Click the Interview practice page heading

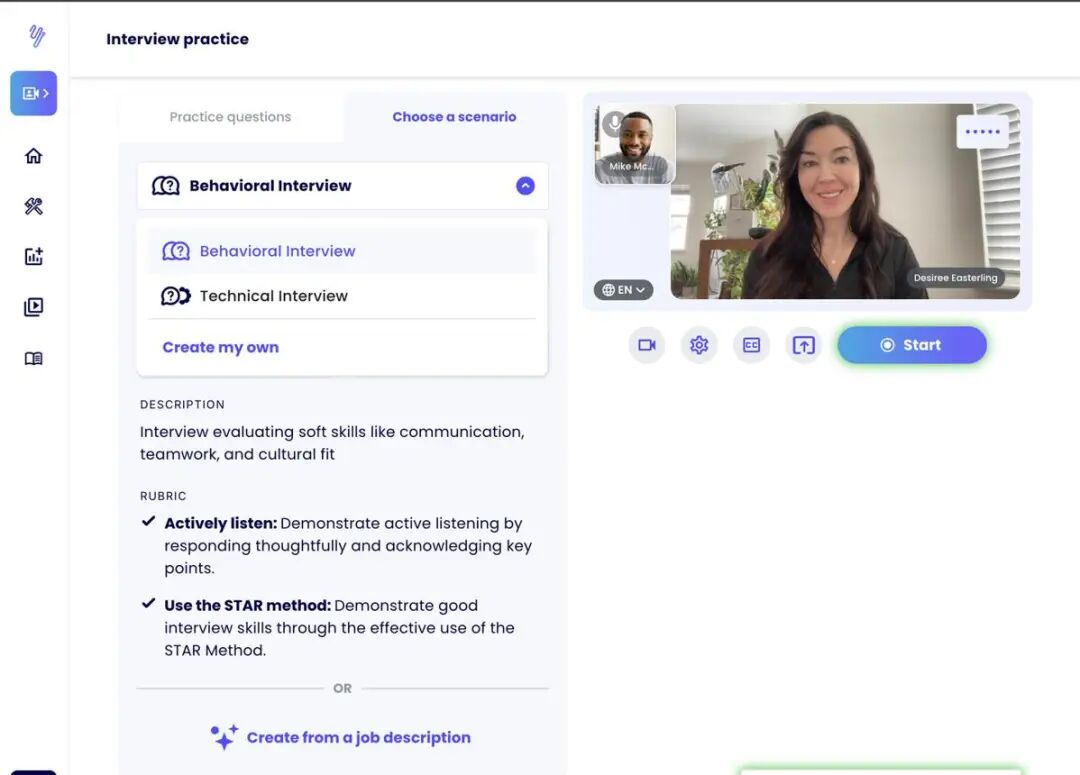click(x=177, y=39)
